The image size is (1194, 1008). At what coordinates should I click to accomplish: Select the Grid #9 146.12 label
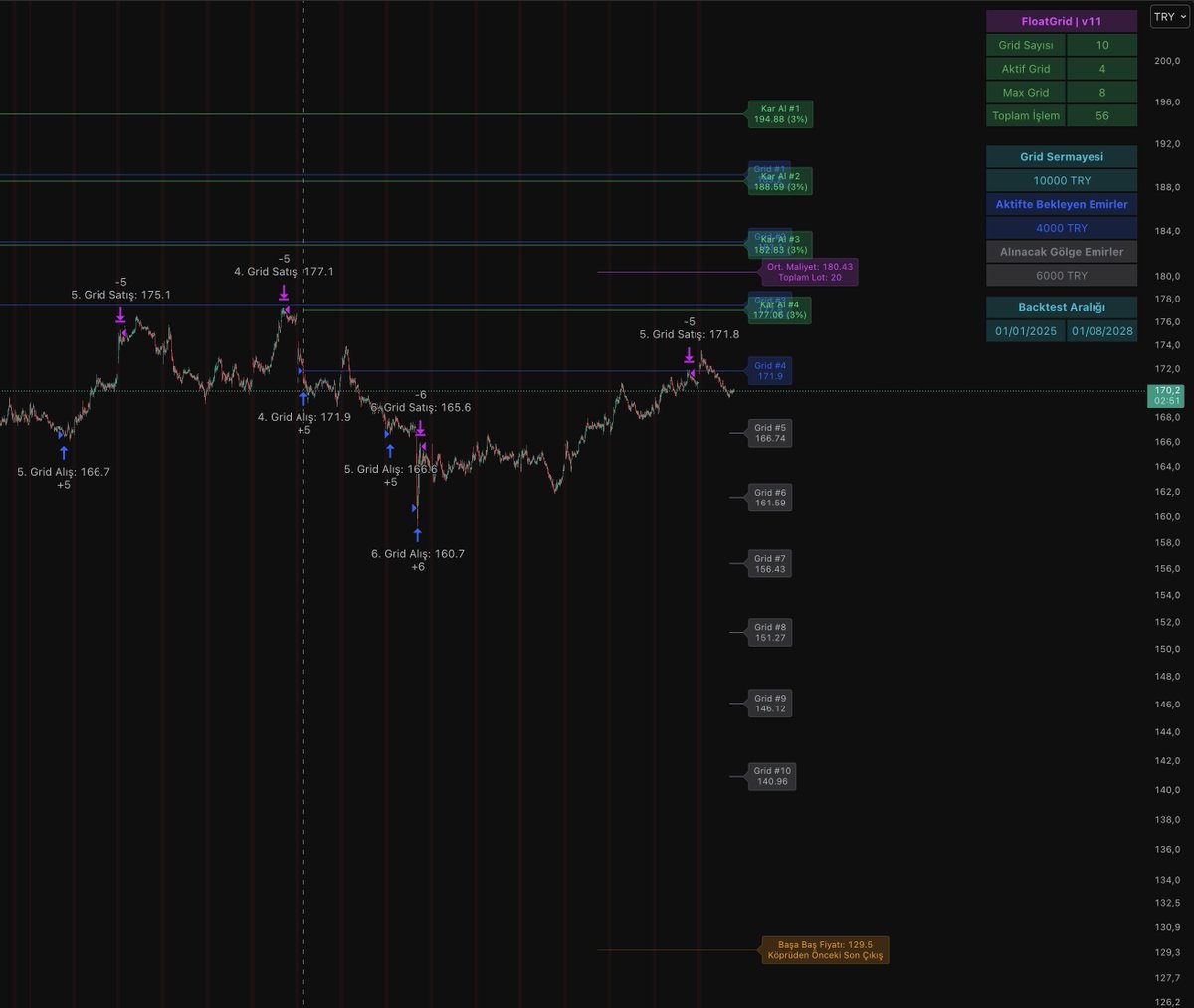click(770, 704)
